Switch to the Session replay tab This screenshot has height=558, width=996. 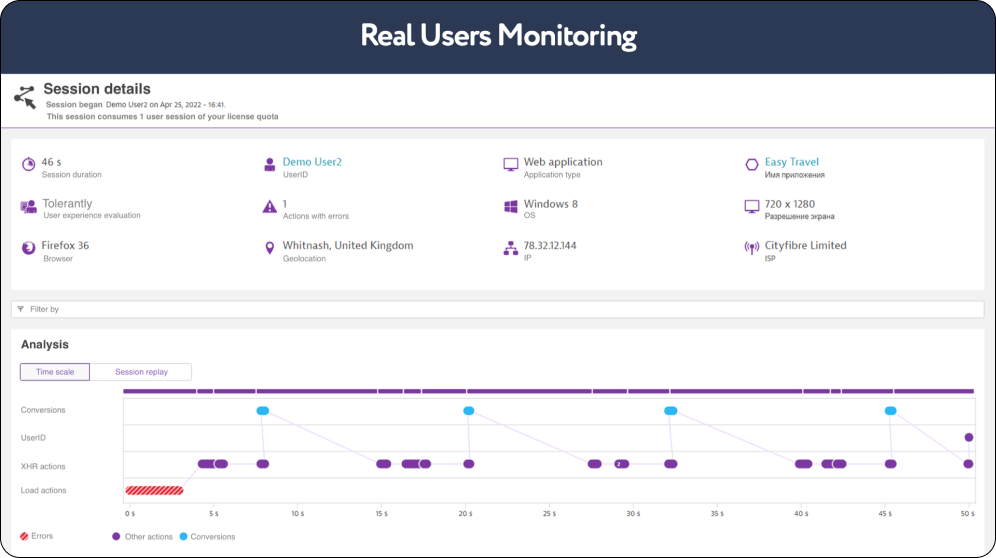pos(141,372)
